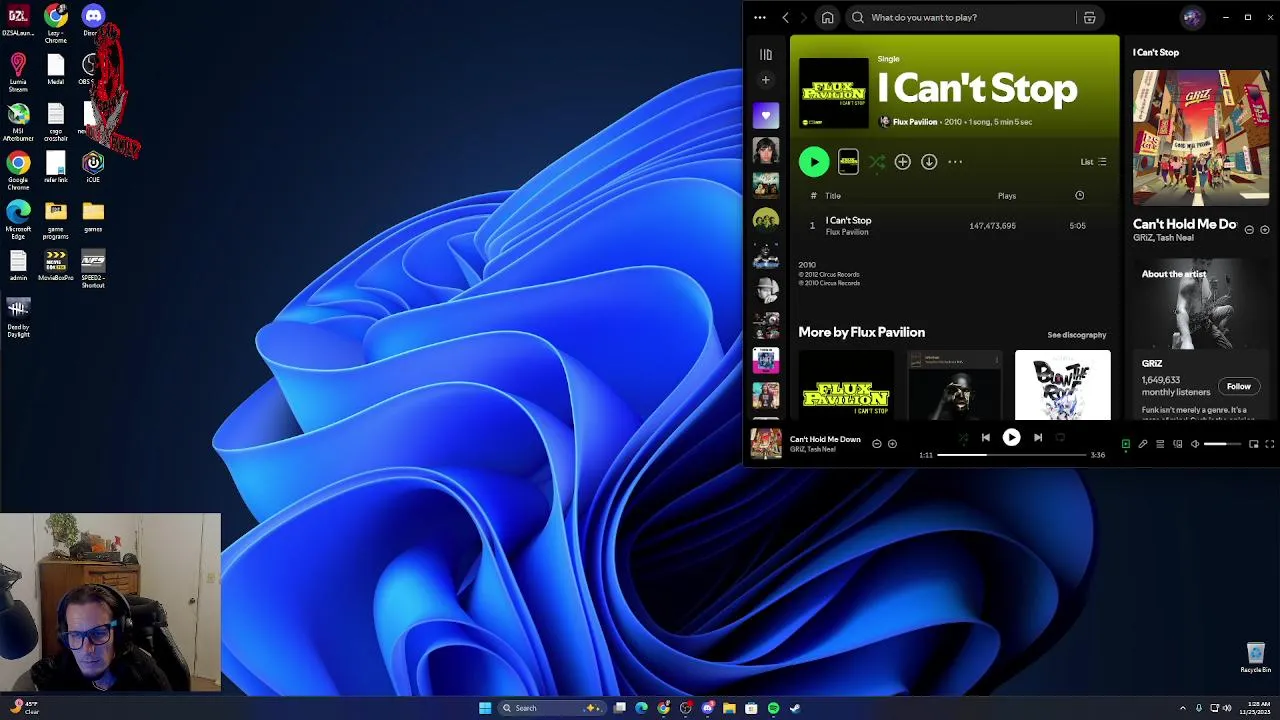
Task: Go back using the Spotify back arrow
Action: click(x=786, y=17)
